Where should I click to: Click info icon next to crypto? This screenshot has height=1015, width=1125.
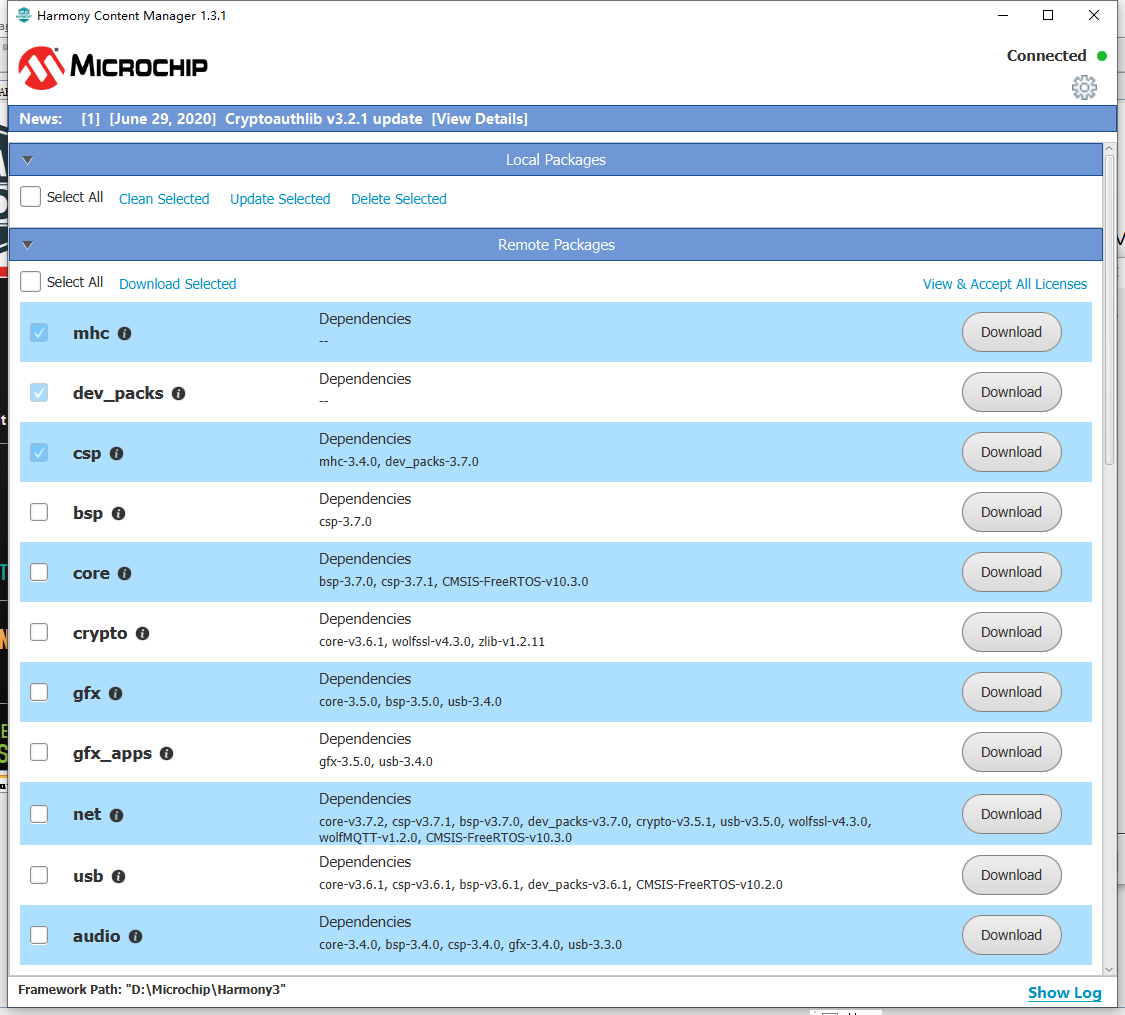coord(142,633)
